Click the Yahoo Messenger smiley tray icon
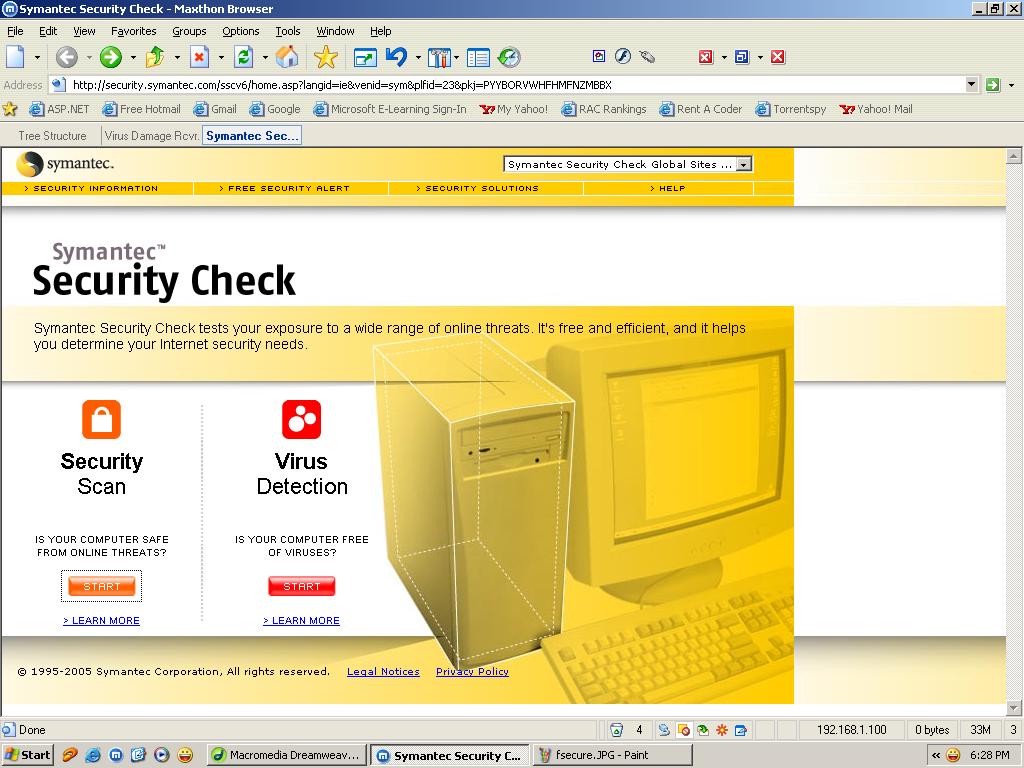This screenshot has height=768, width=1024. click(954, 756)
